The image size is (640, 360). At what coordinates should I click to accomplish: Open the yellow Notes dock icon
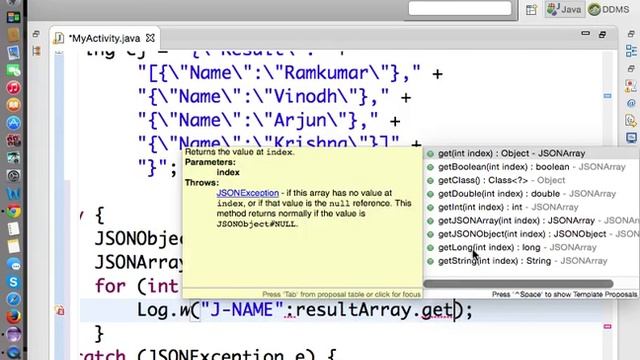point(13,246)
